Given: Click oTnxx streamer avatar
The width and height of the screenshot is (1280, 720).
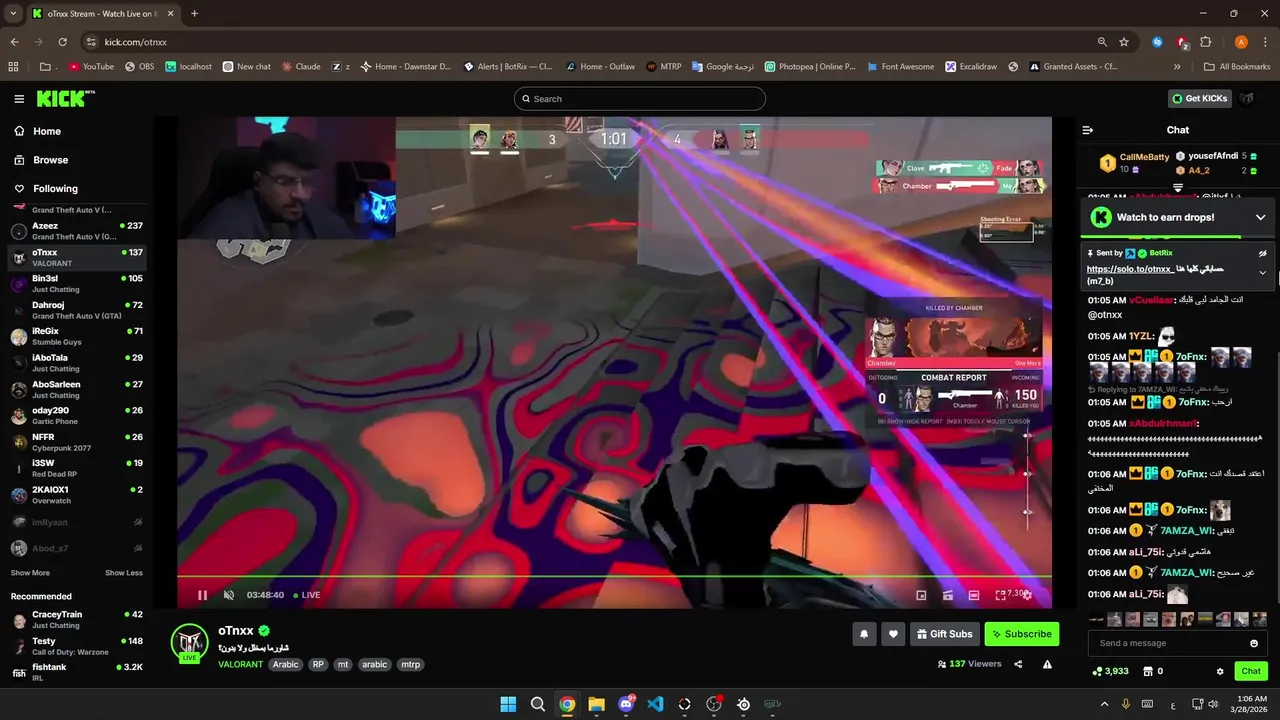Looking at the screenshot, I should (189, 642).
